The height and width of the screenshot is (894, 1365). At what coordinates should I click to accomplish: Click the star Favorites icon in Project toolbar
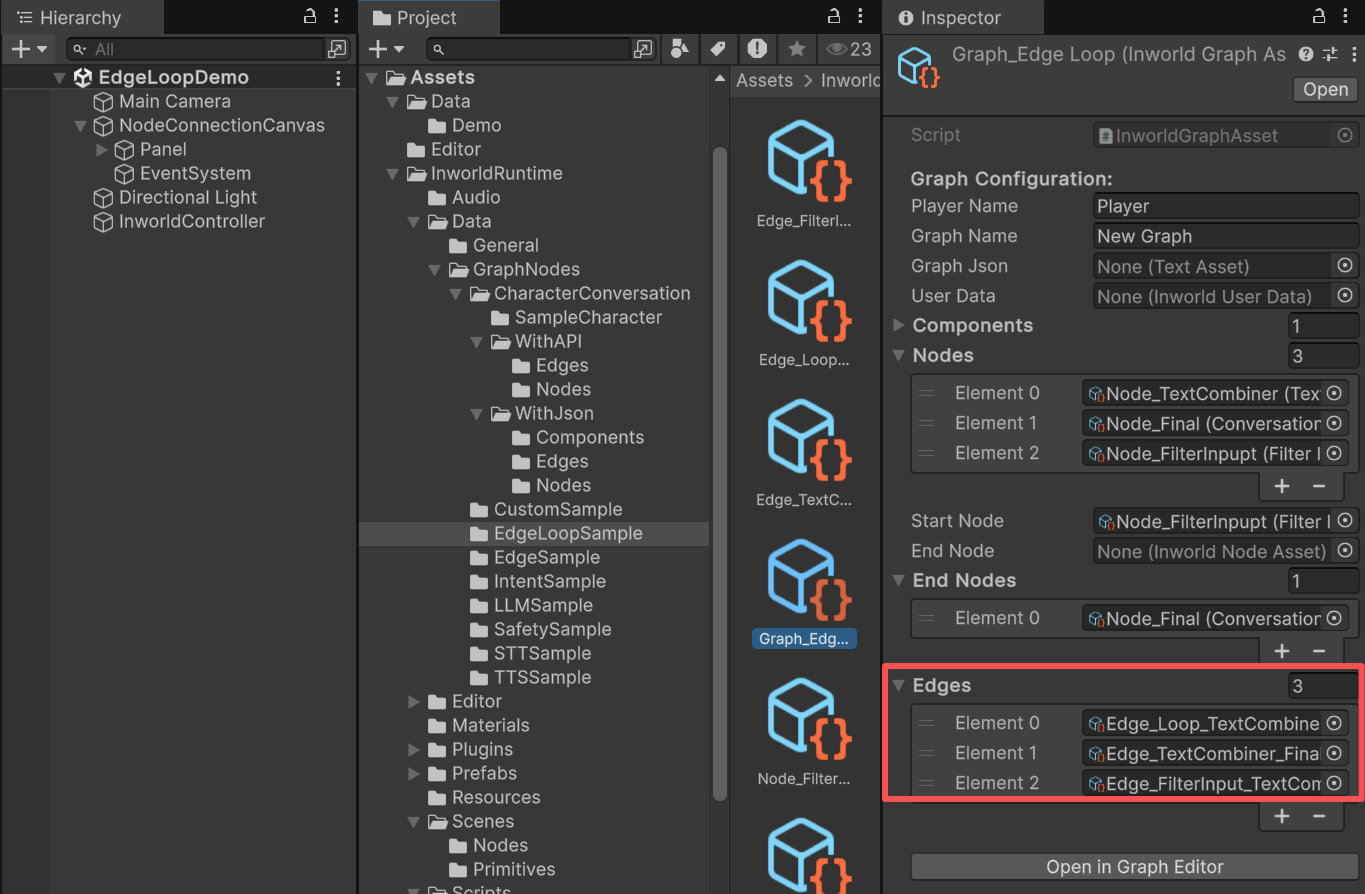pyautogui.click(x=796, y=49)
